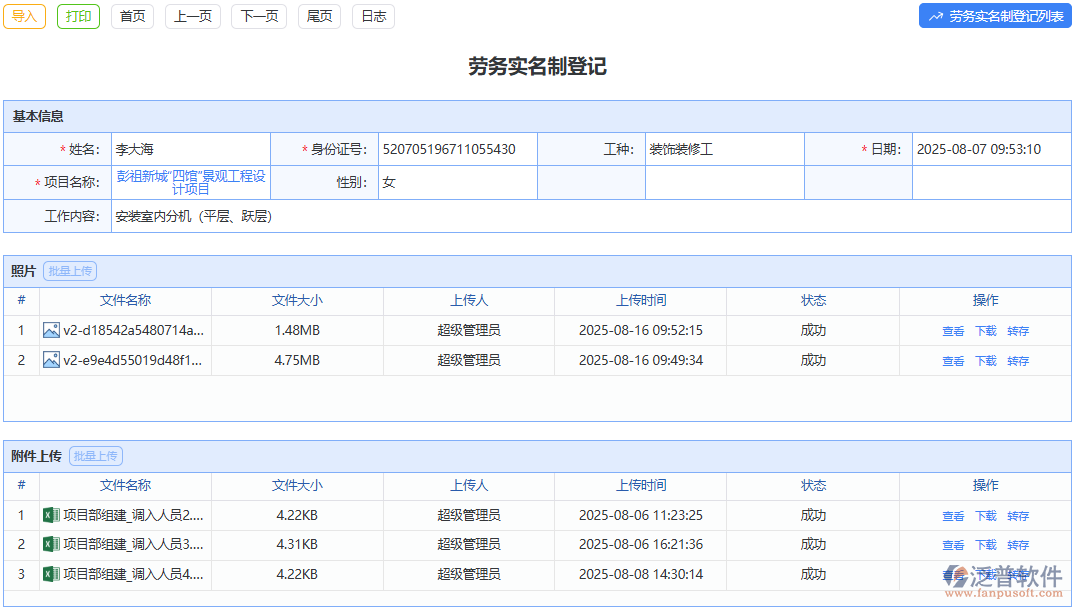Viewport: 1073px width, 609px height.
Task: Click the image icon beside v2-e9e4d55019d48f1 file
Action: click(x=51, y=360)
